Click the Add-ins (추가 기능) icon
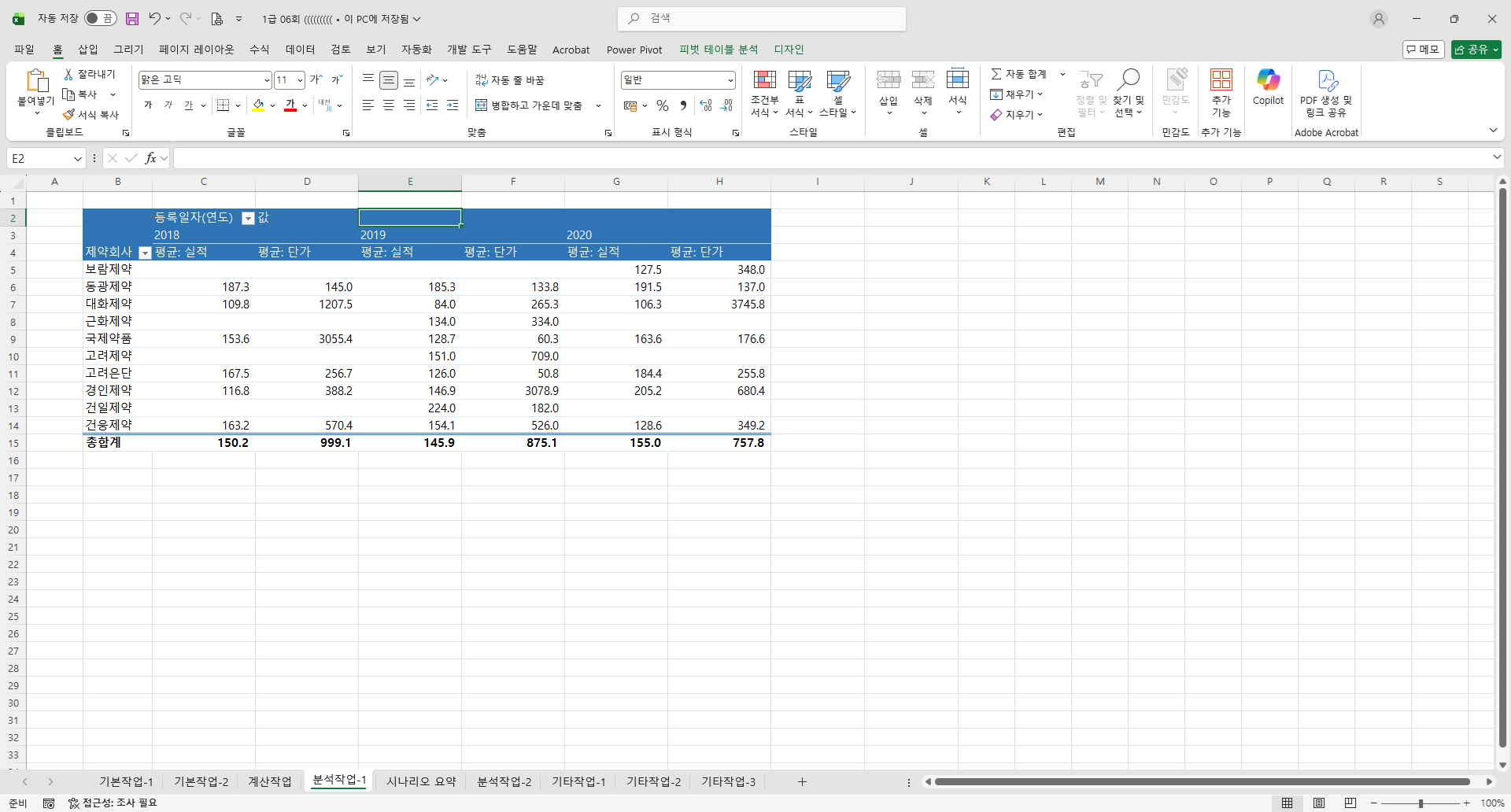This screenshot has width=1511, height=812. coord(1221,80)
